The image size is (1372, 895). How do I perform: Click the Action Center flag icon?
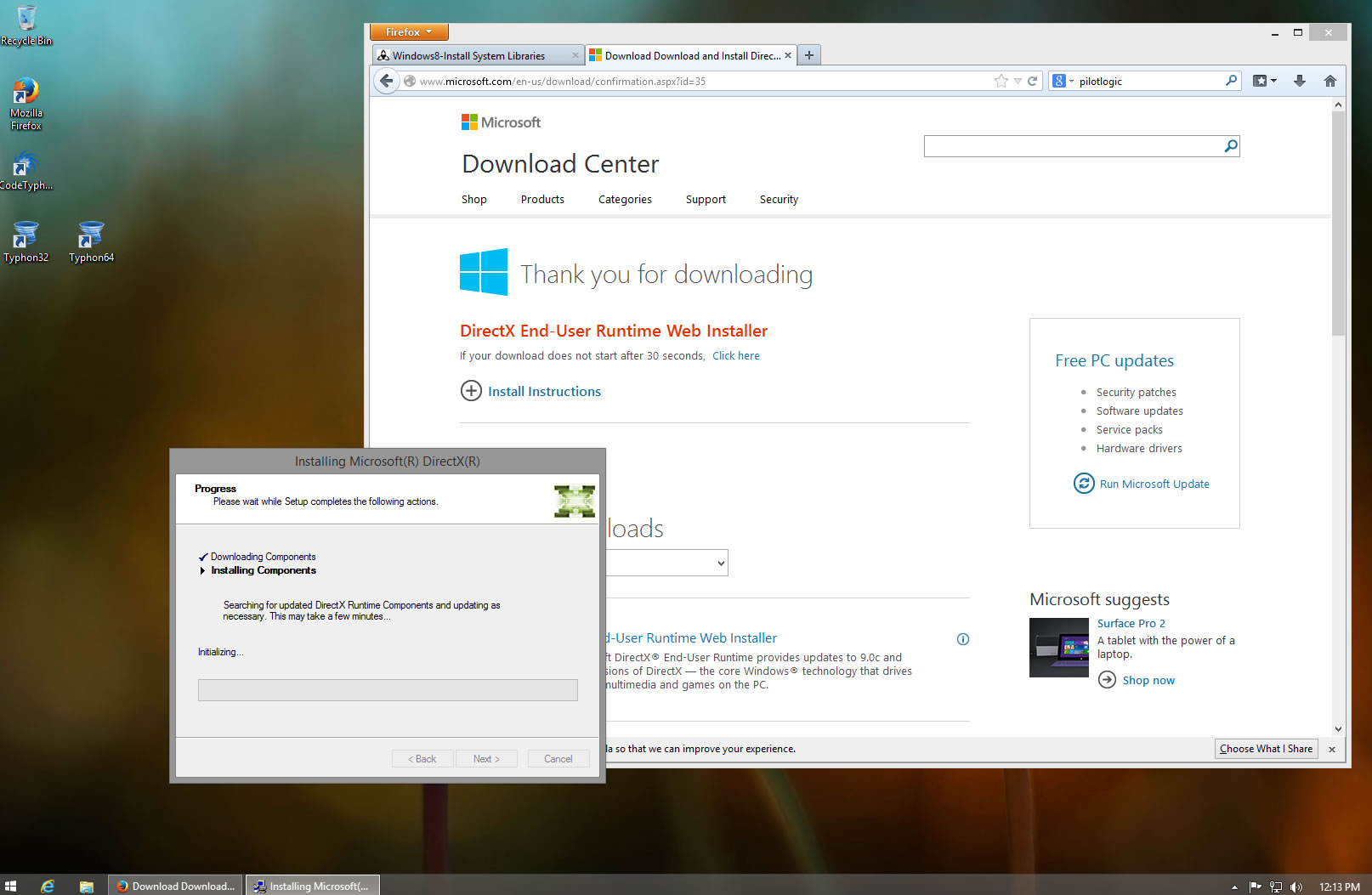pyautogui.click(x=1255, y=887)
